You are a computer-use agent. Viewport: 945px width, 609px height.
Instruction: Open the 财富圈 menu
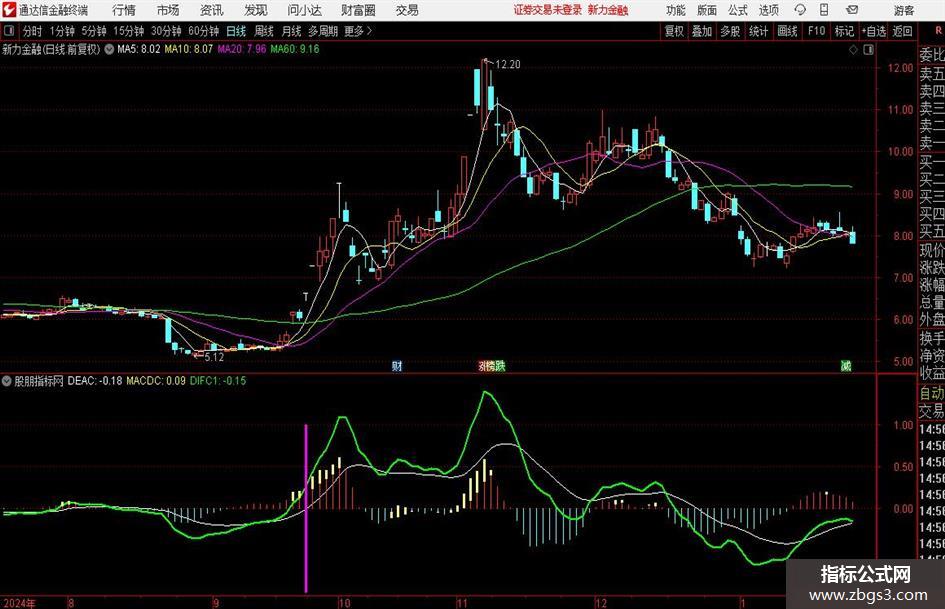(x=358, y=10)
